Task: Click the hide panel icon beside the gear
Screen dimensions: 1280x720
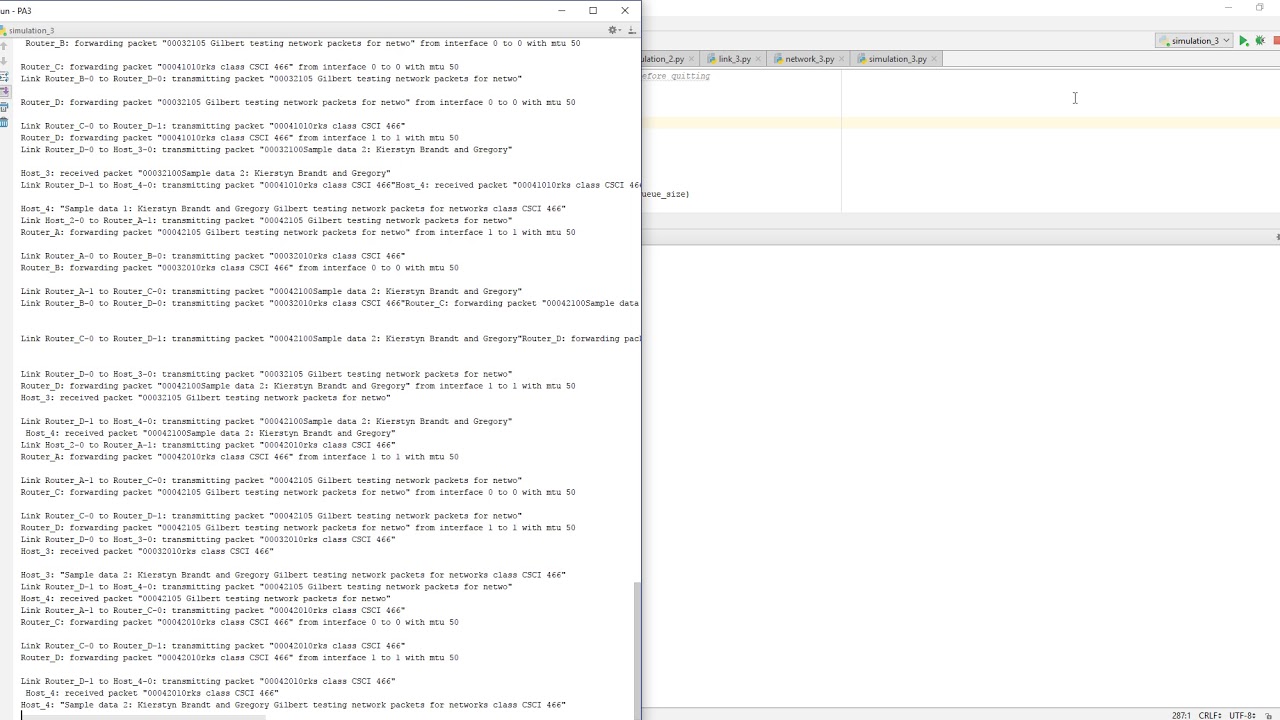Action: pyautogui.click(x=631, y=30)
